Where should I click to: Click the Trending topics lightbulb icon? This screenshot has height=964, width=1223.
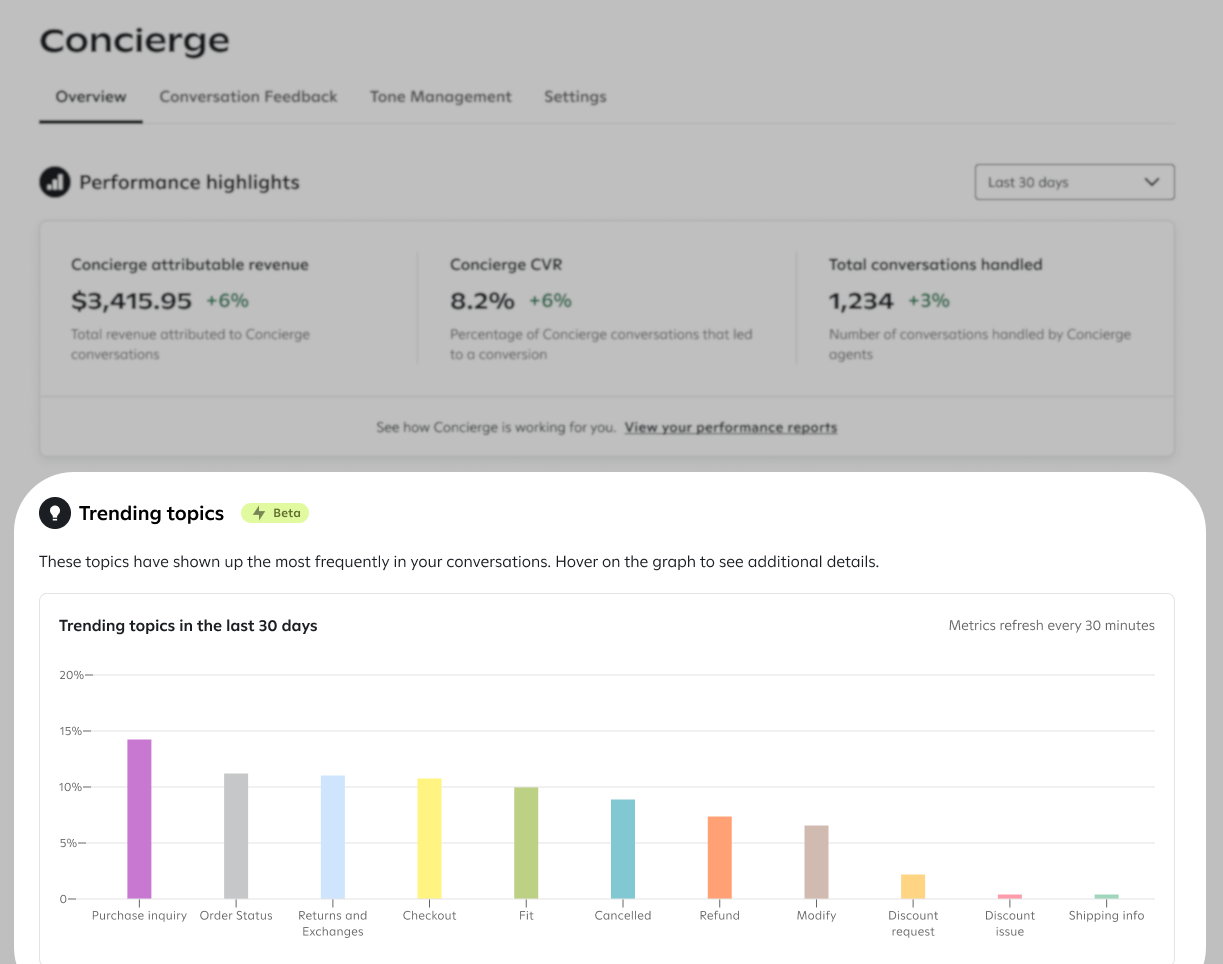click(x=55, y=513)
